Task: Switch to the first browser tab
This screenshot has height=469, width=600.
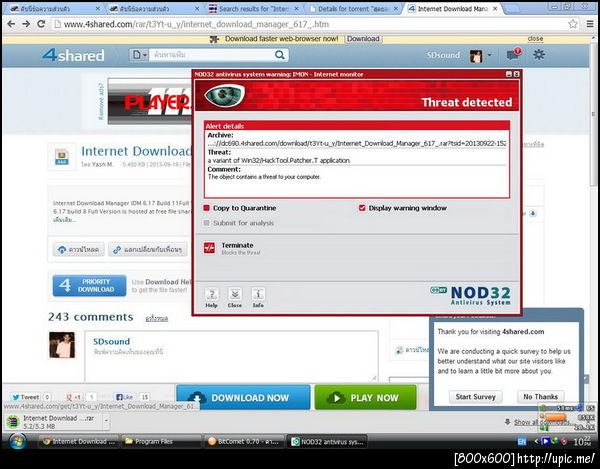Action: (x=55, y=8)
